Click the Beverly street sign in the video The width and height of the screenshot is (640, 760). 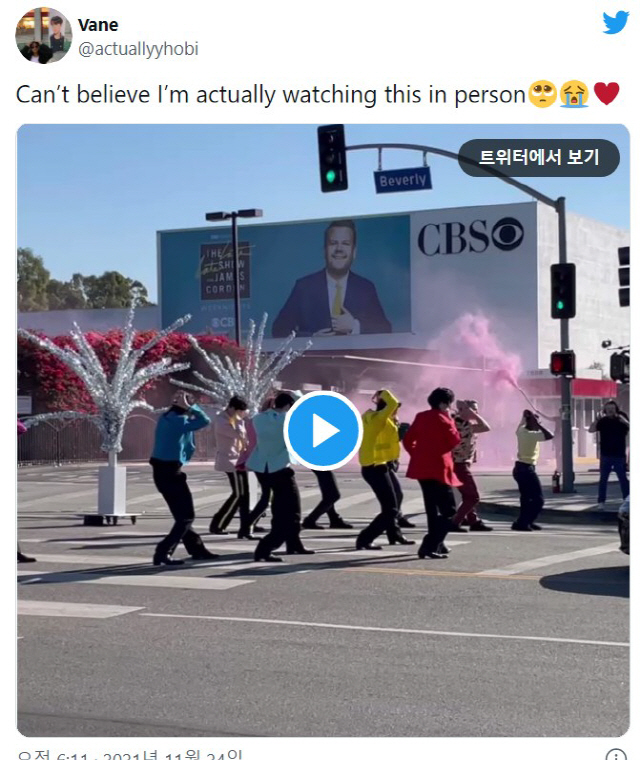[x=402, y=180]
